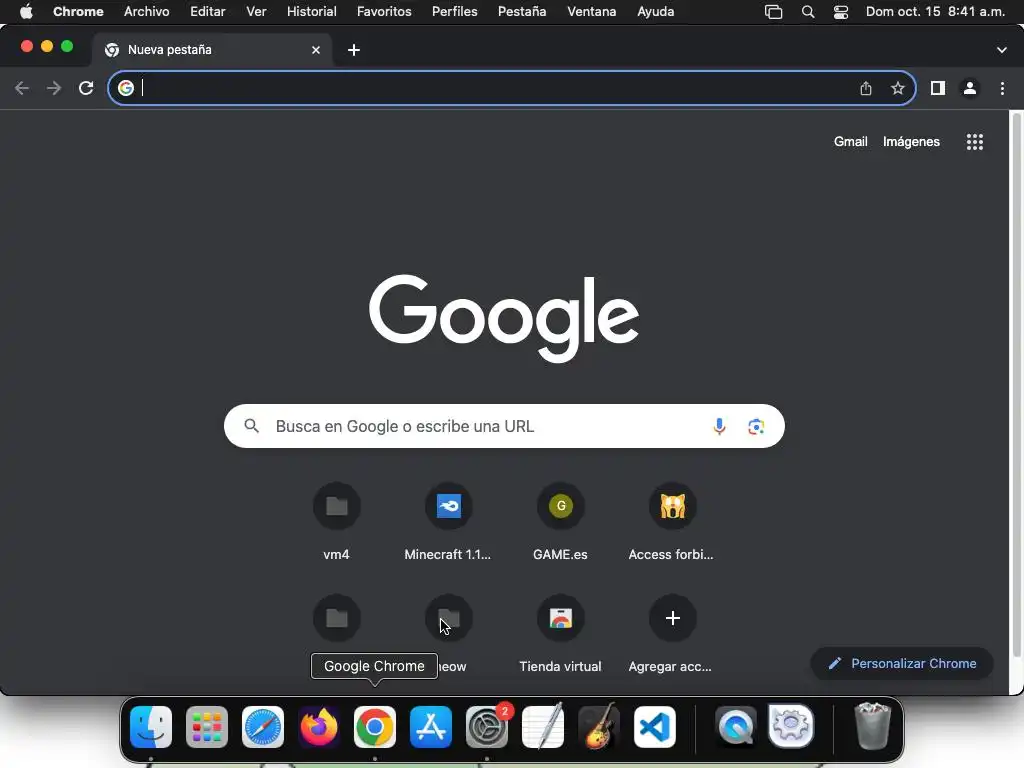Open the Ver menu
The height and width of the screenshot is (768, 1024).
click(256, 12)
